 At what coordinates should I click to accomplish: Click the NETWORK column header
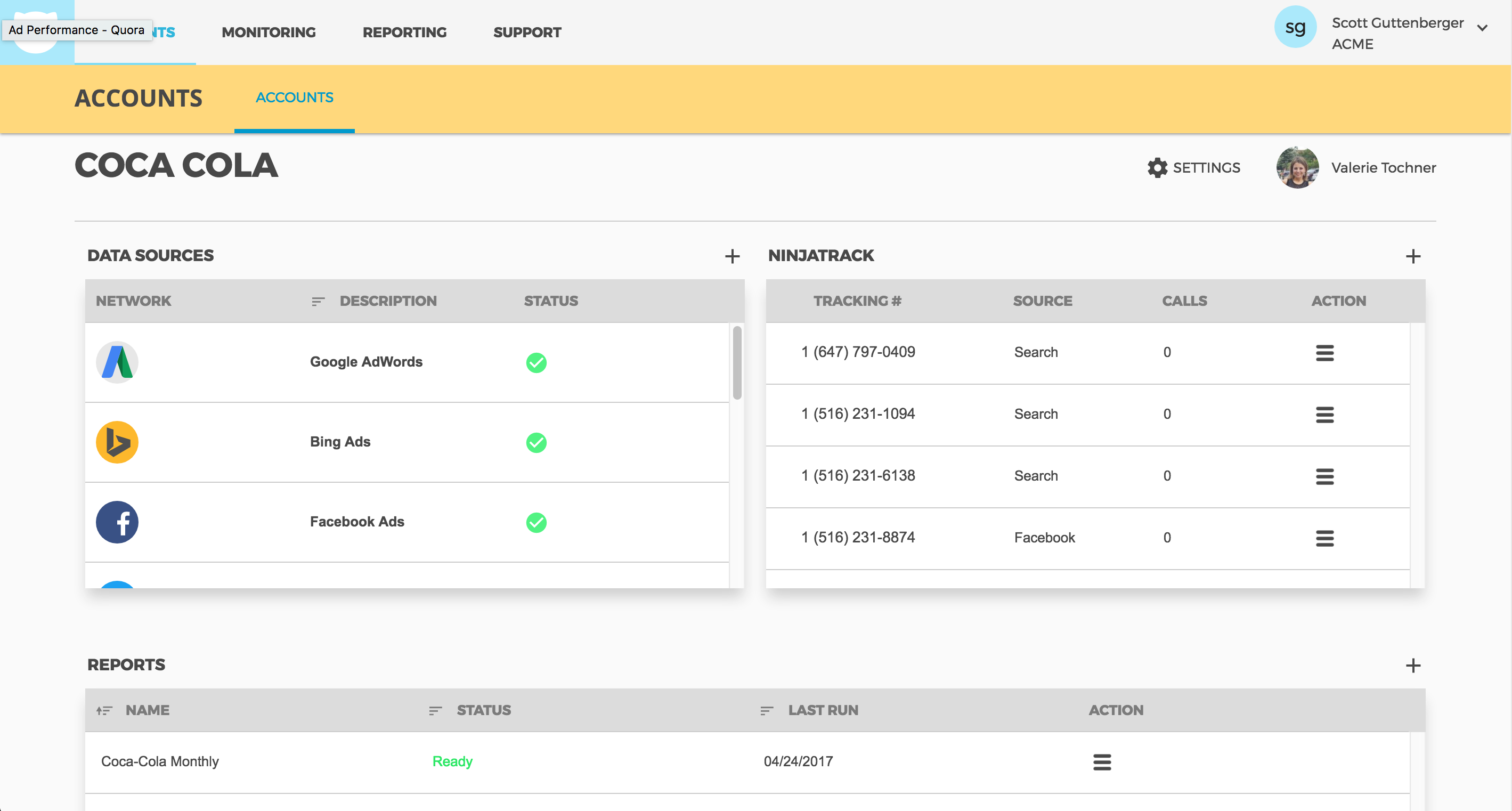pos(133,301)
